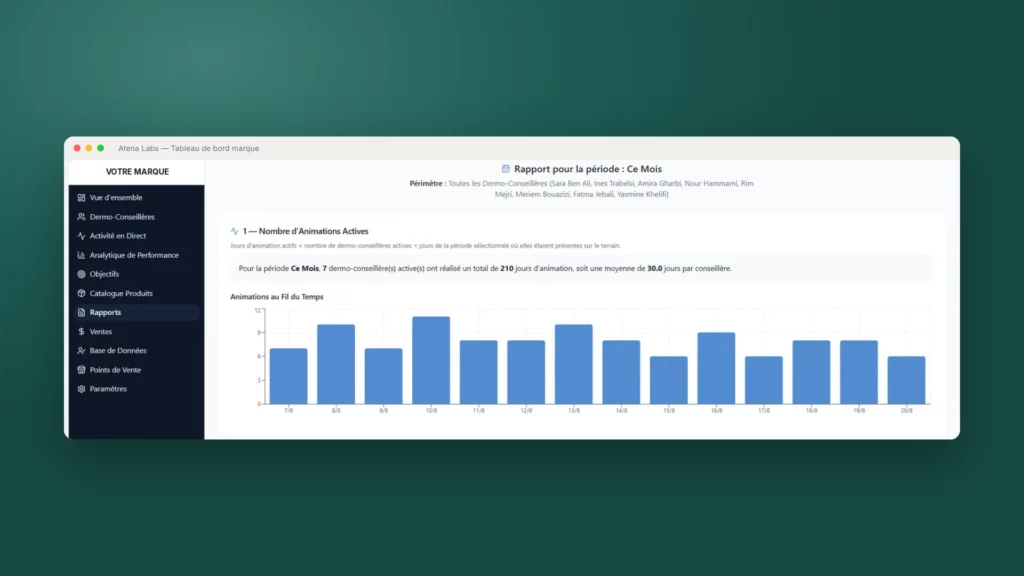Select the chart bar for 11/8

(x=479, y=372)
